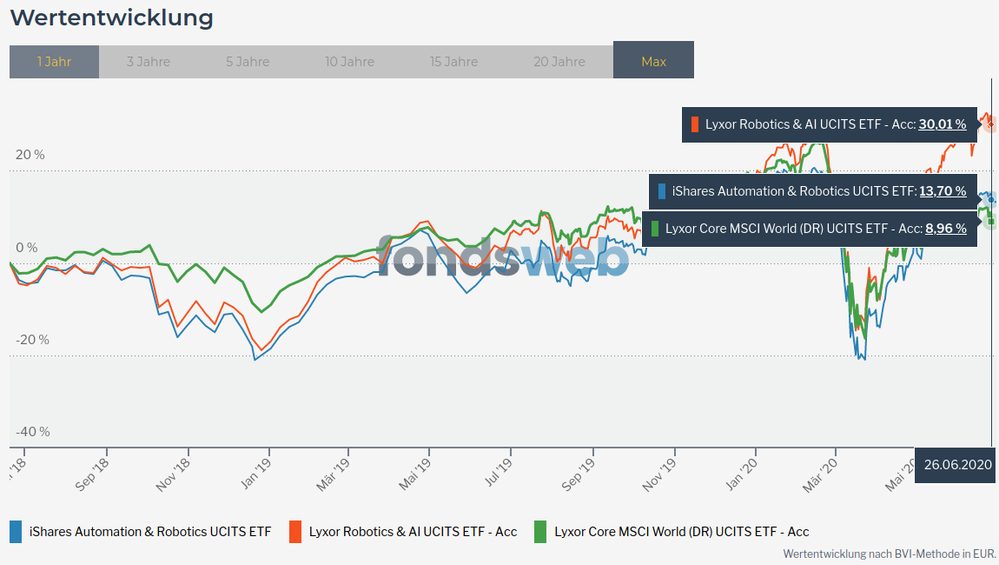Toggle iShares Automation & Robotics legend label
The image size is (999, 565).
click(152, 531)
